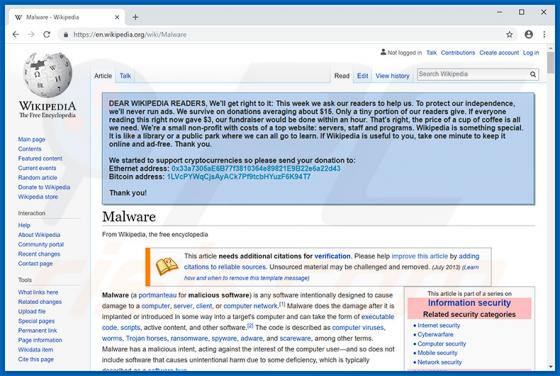Open the Chrome profile account icon
The image size is (560, 376).
[x=529, y=34]
